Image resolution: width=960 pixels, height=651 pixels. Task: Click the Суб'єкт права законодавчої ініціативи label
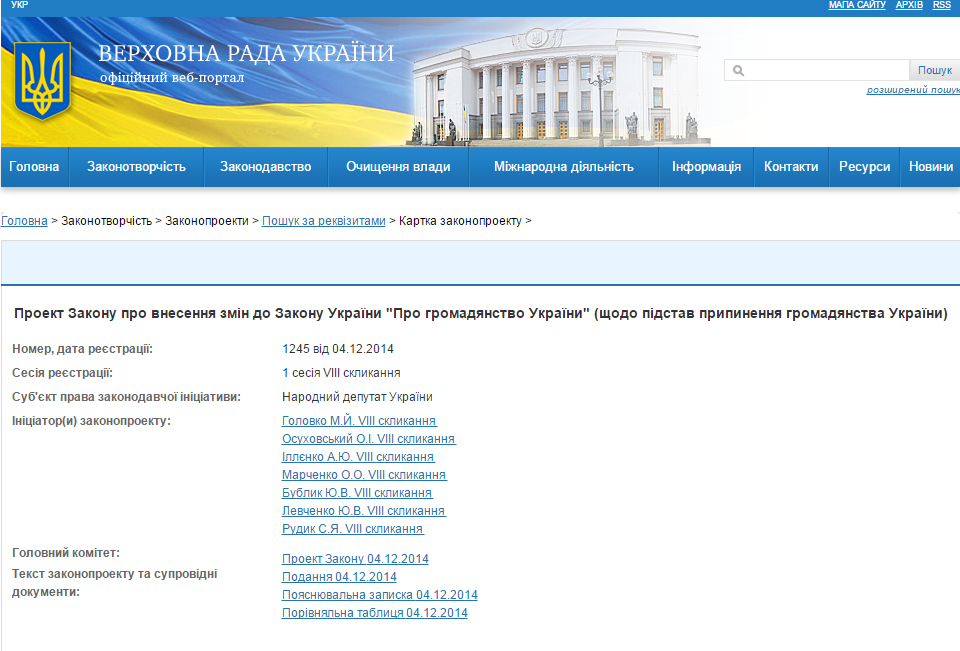(127, 397)
